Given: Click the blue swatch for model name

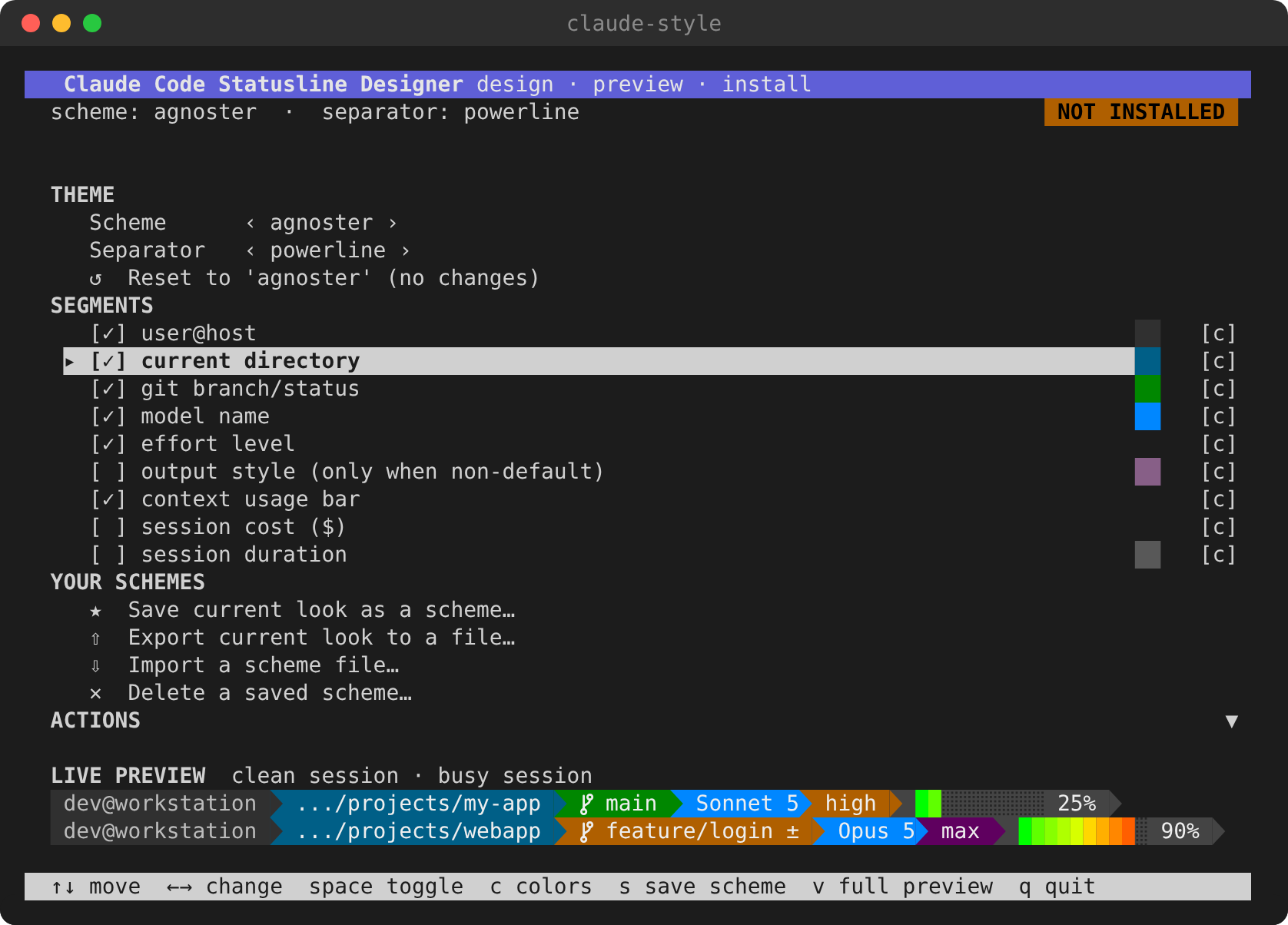Looking at the screenshot, I should pos(1147,416).
